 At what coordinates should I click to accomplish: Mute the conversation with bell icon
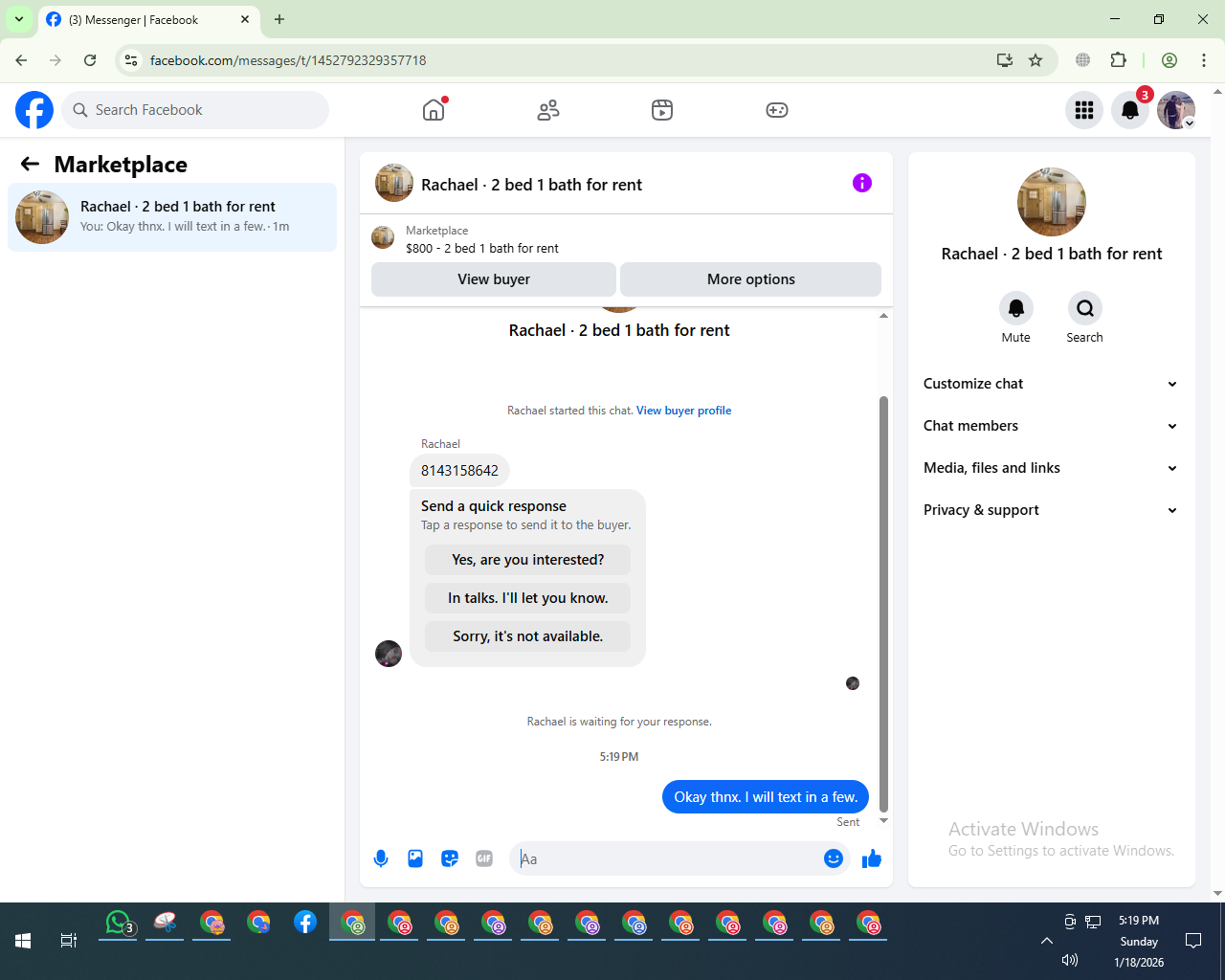[1016, 308]
